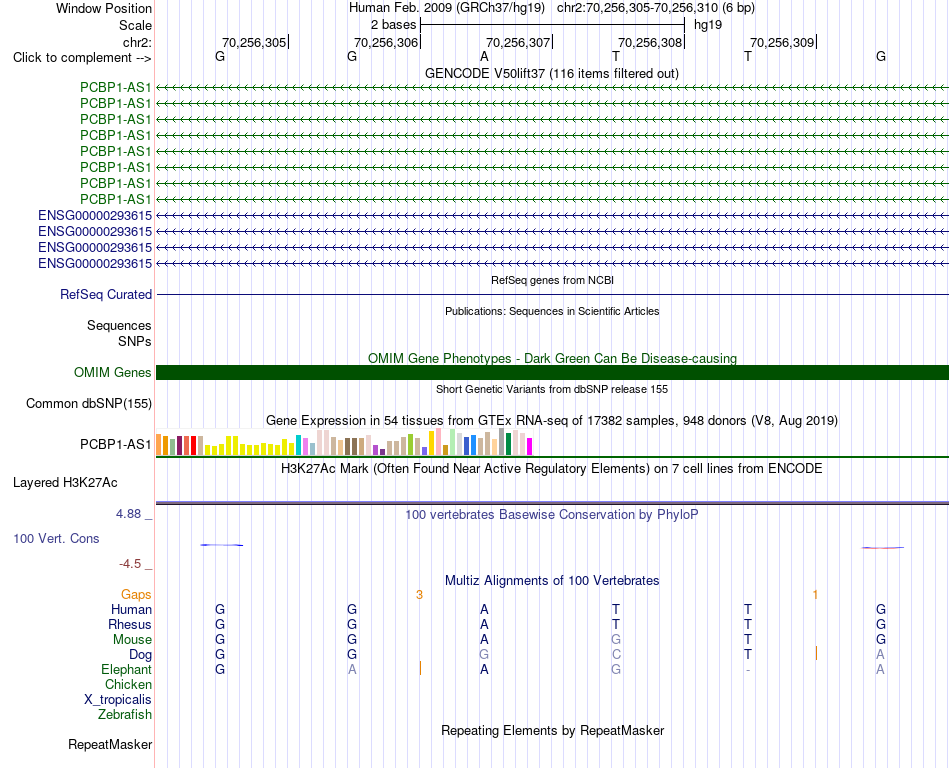Open the 'OMIM Gene Phenotypes' track title
Viewport: 950px width, 768px height.
coord(552,359)
